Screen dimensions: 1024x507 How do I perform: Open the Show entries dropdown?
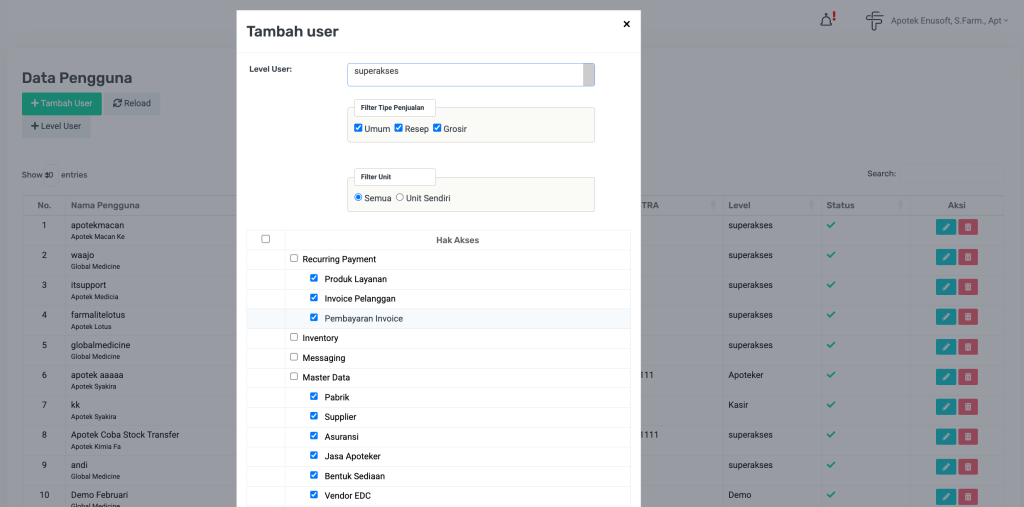(49, 175)
